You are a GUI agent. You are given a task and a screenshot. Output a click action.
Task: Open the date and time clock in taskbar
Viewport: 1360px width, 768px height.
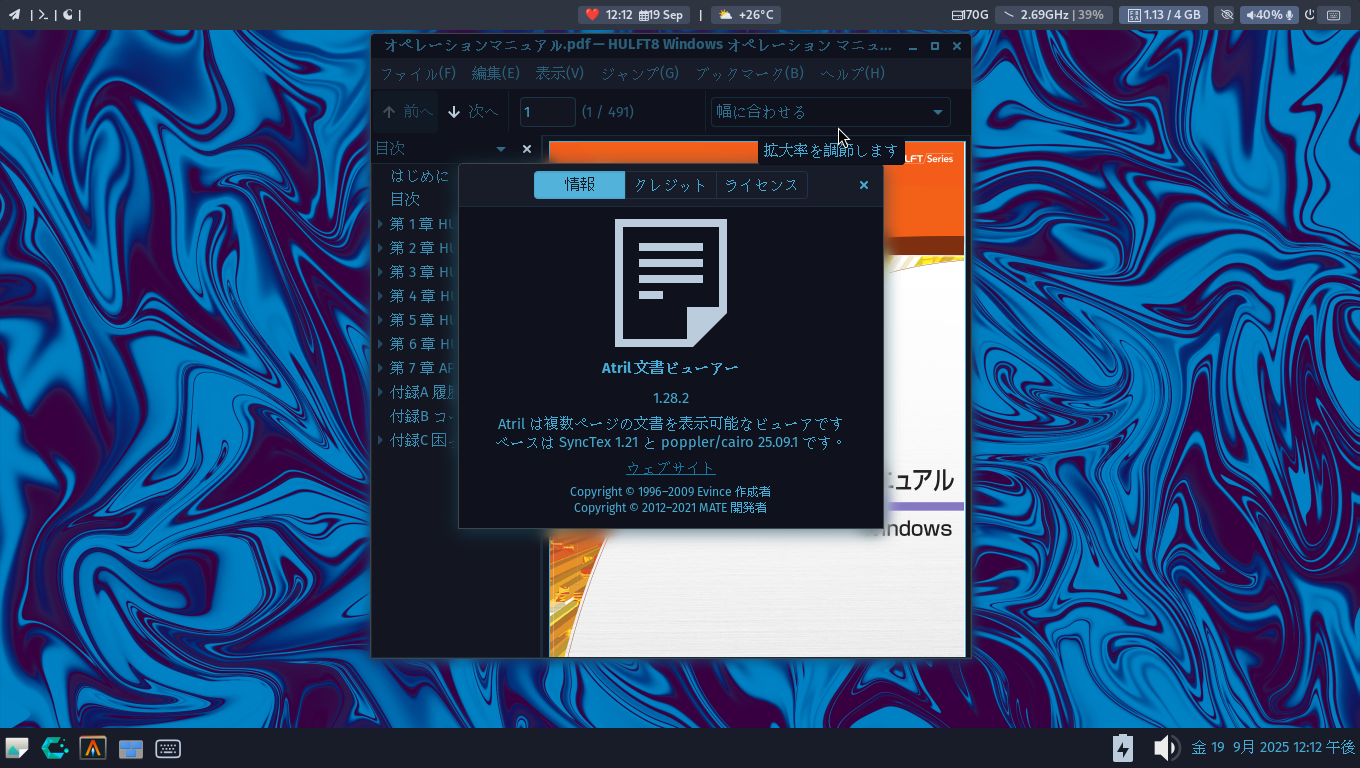click(x=1273, y=748)
